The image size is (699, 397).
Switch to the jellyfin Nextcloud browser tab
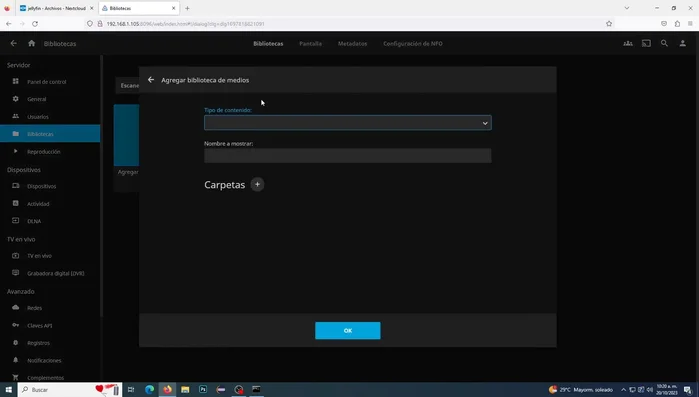tap(56, 8)
